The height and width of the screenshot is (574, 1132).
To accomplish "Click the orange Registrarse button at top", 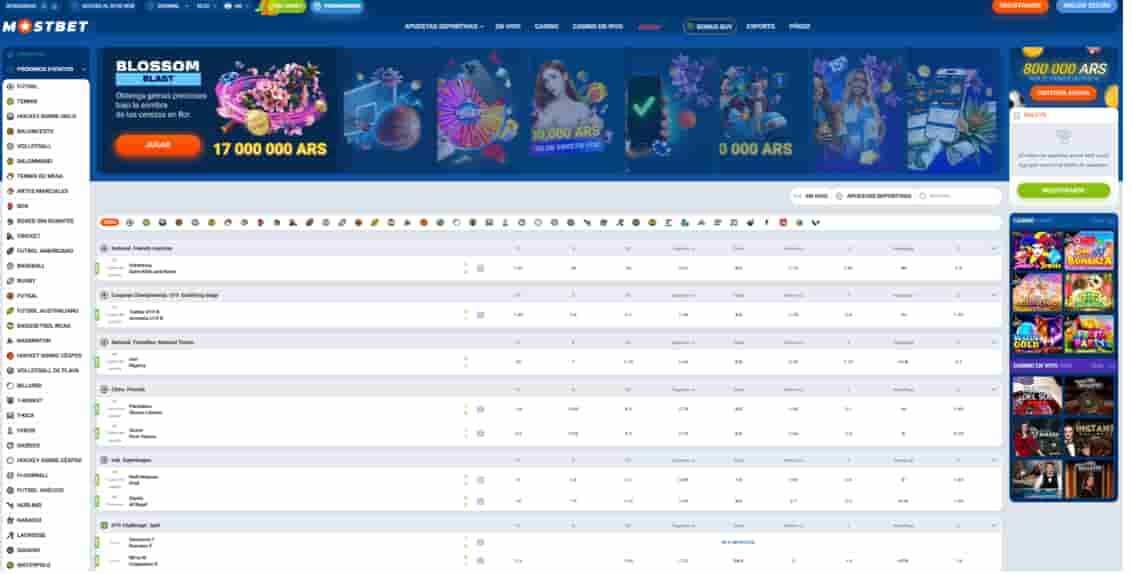I will pos(1020,6).
